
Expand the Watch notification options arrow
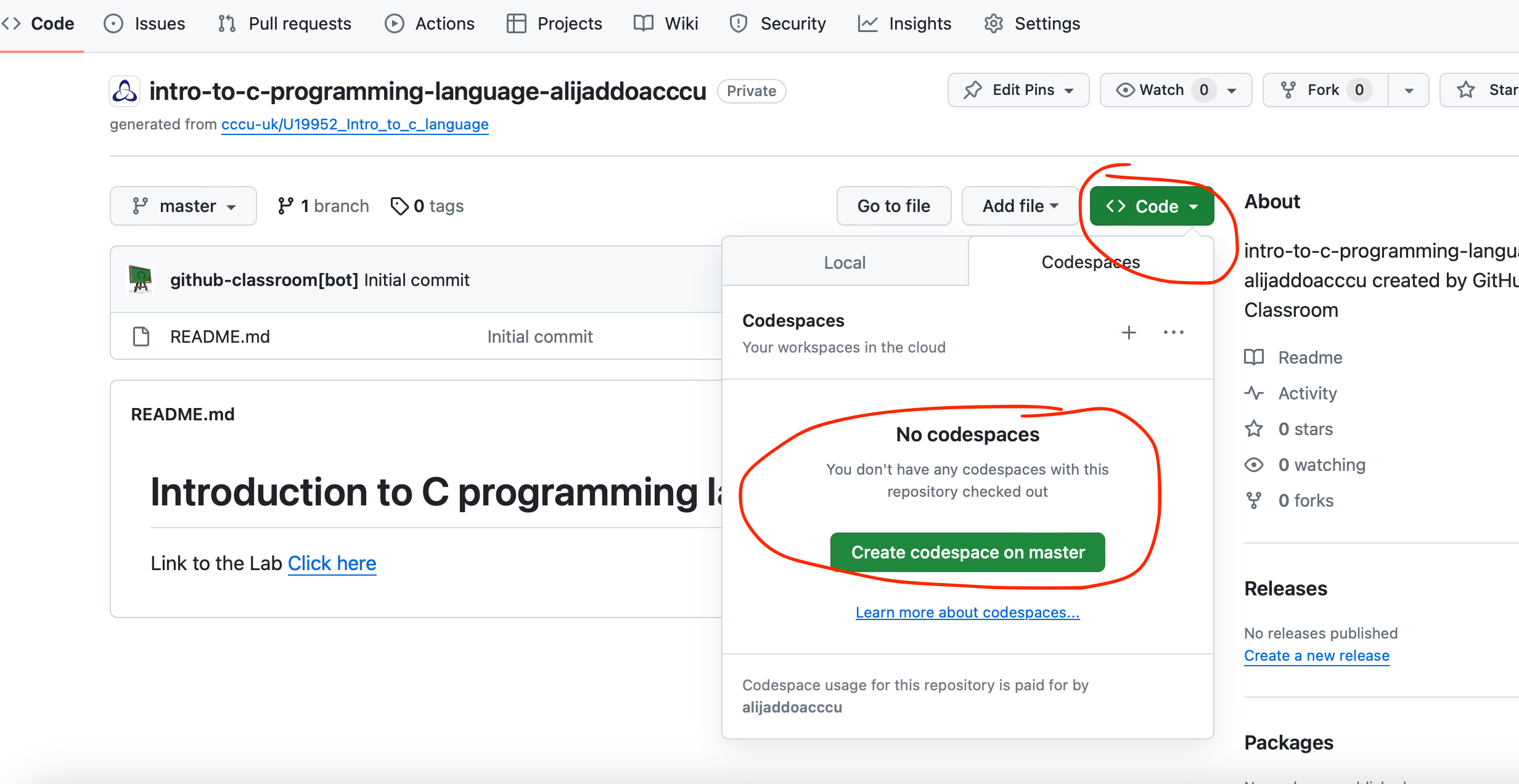(x=1232, y=90)
